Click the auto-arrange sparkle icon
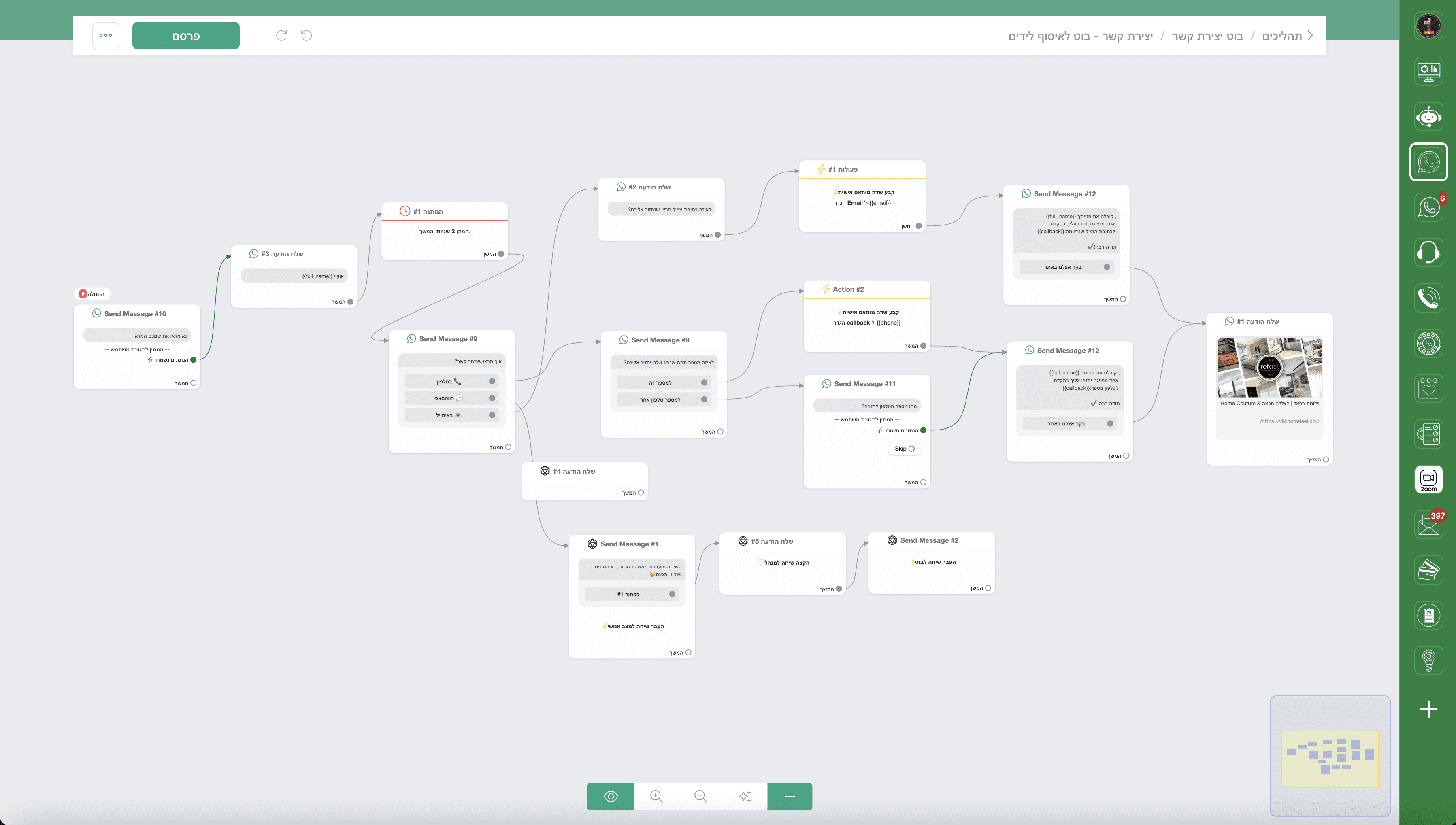 (x=745, y=796)
